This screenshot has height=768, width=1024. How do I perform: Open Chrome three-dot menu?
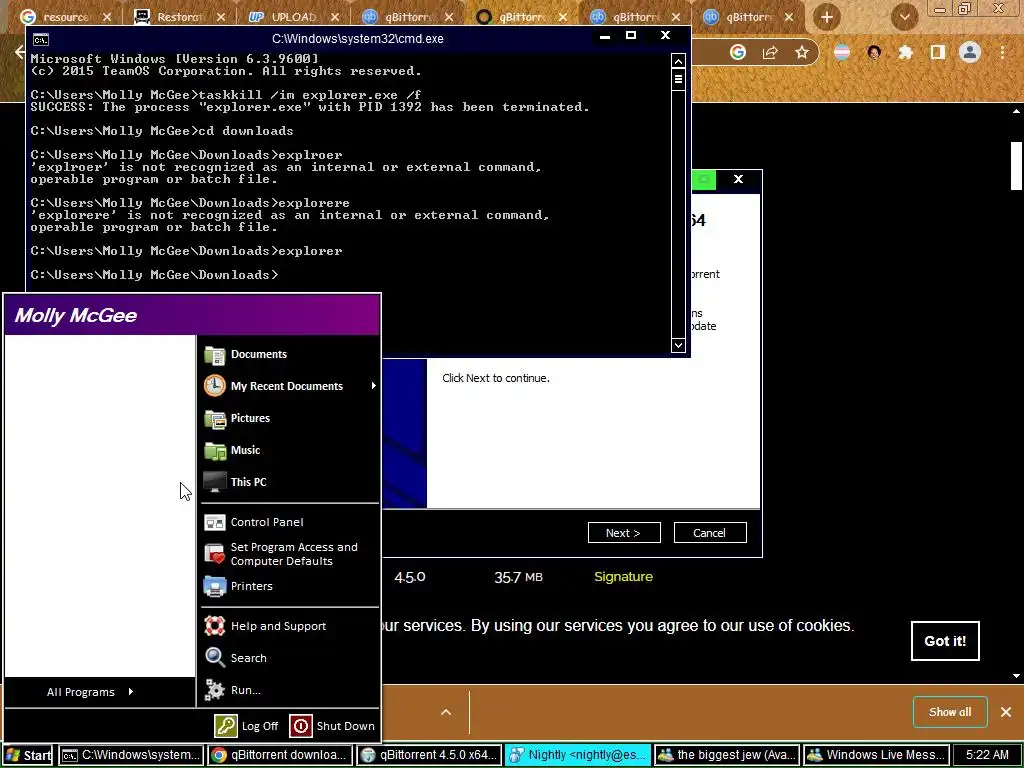click(1002, 52)
